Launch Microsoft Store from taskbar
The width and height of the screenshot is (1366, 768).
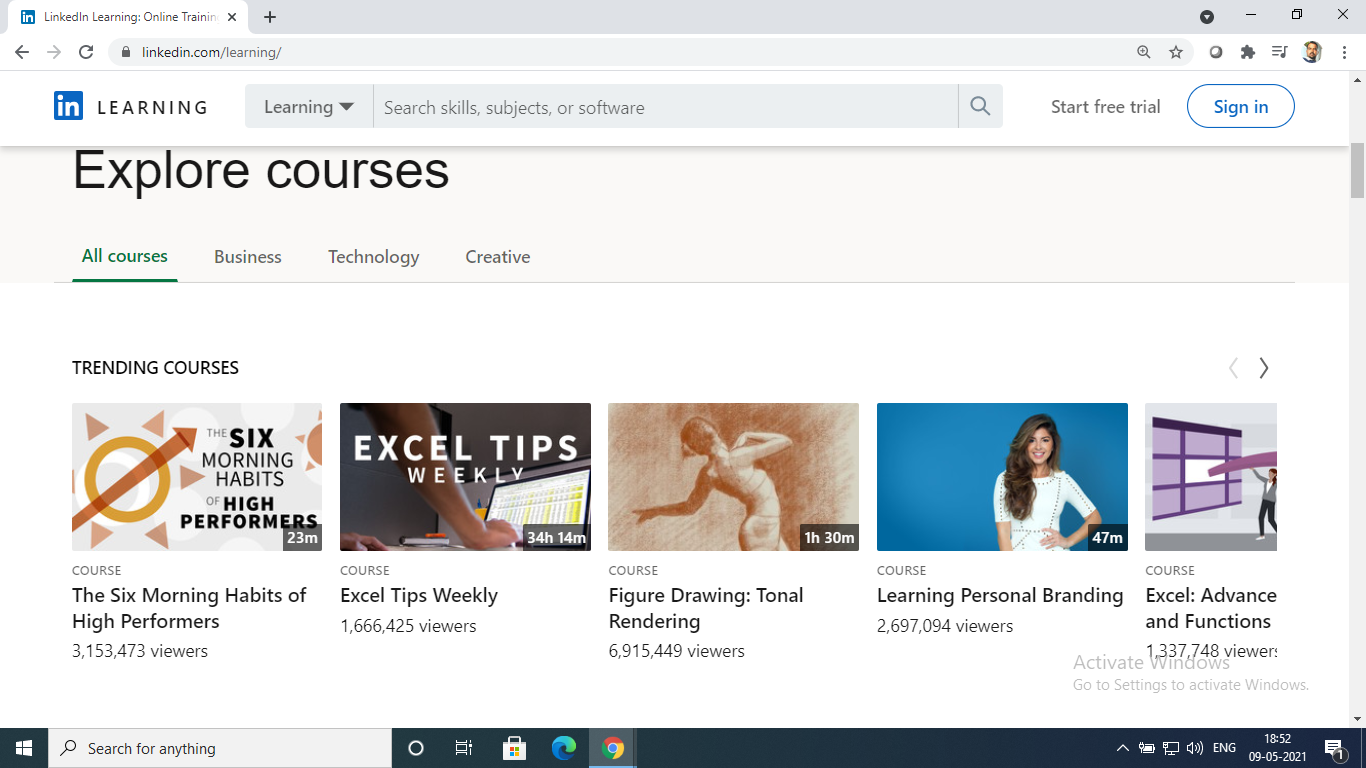pyautogui.click(x=514, y=748)
